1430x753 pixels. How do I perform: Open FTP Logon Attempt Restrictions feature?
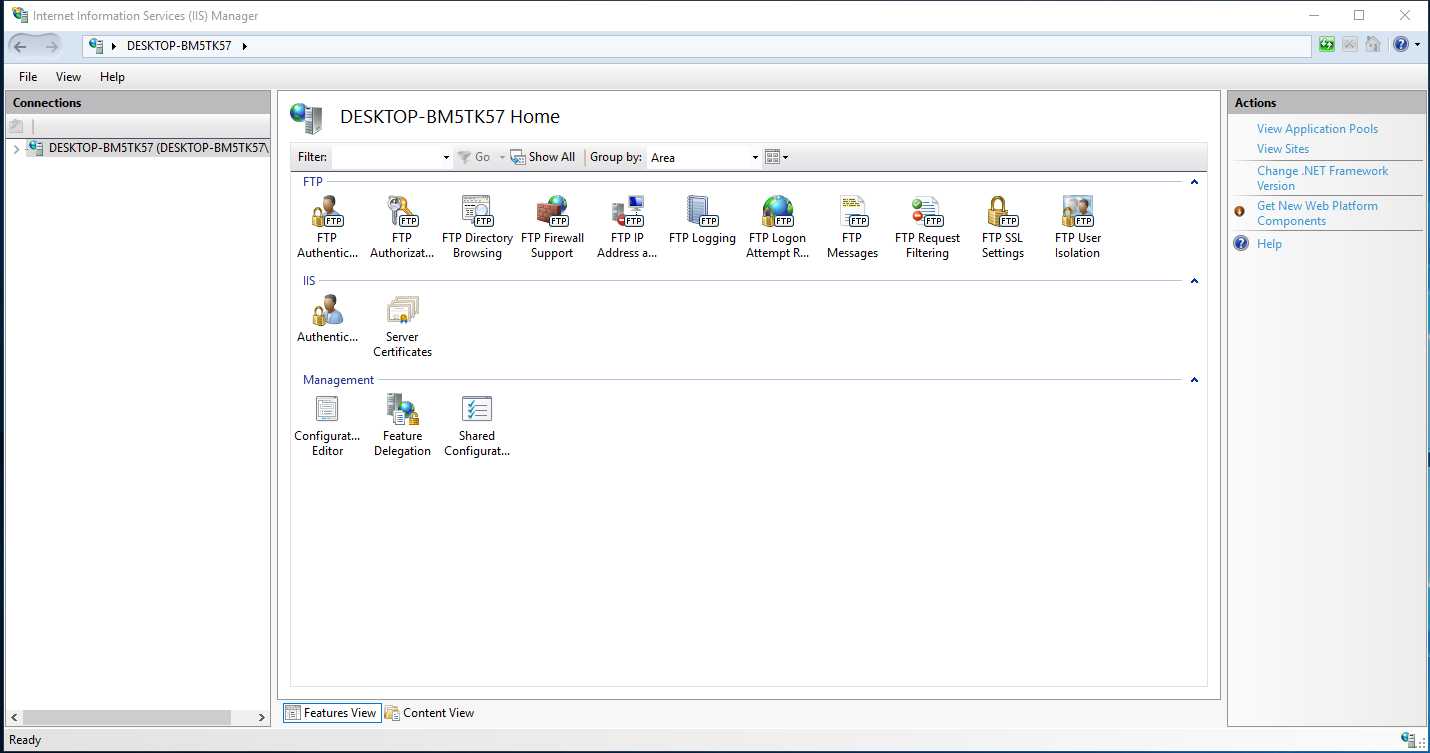pos(777,227)
